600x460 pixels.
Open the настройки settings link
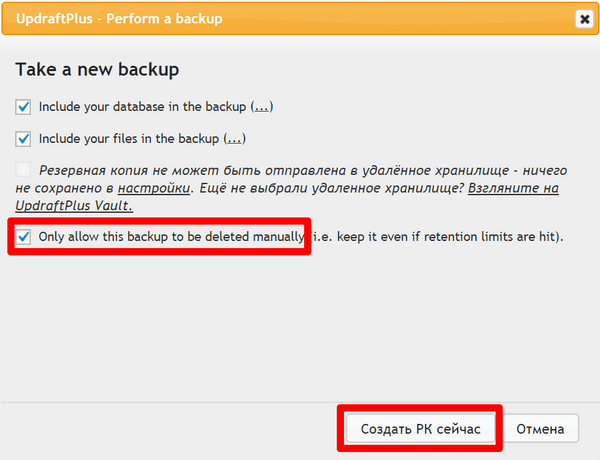point(154,188)
